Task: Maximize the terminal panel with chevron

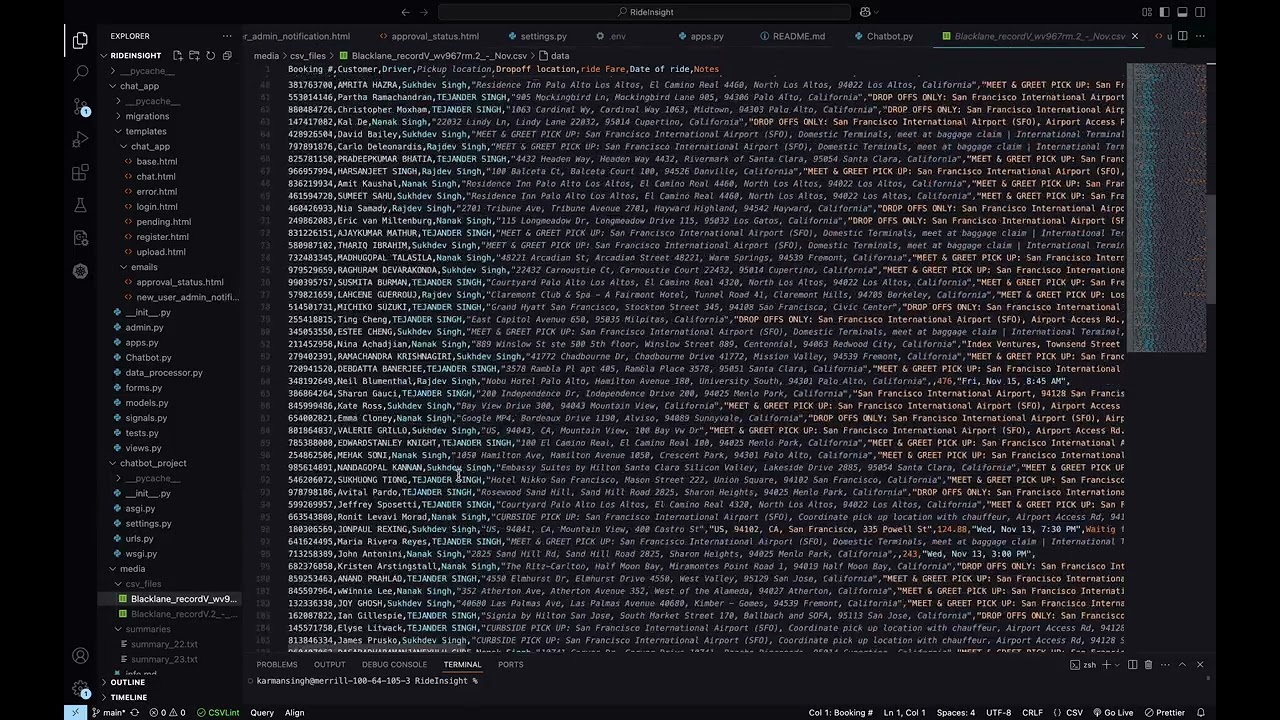Action: click(1182, 664)
